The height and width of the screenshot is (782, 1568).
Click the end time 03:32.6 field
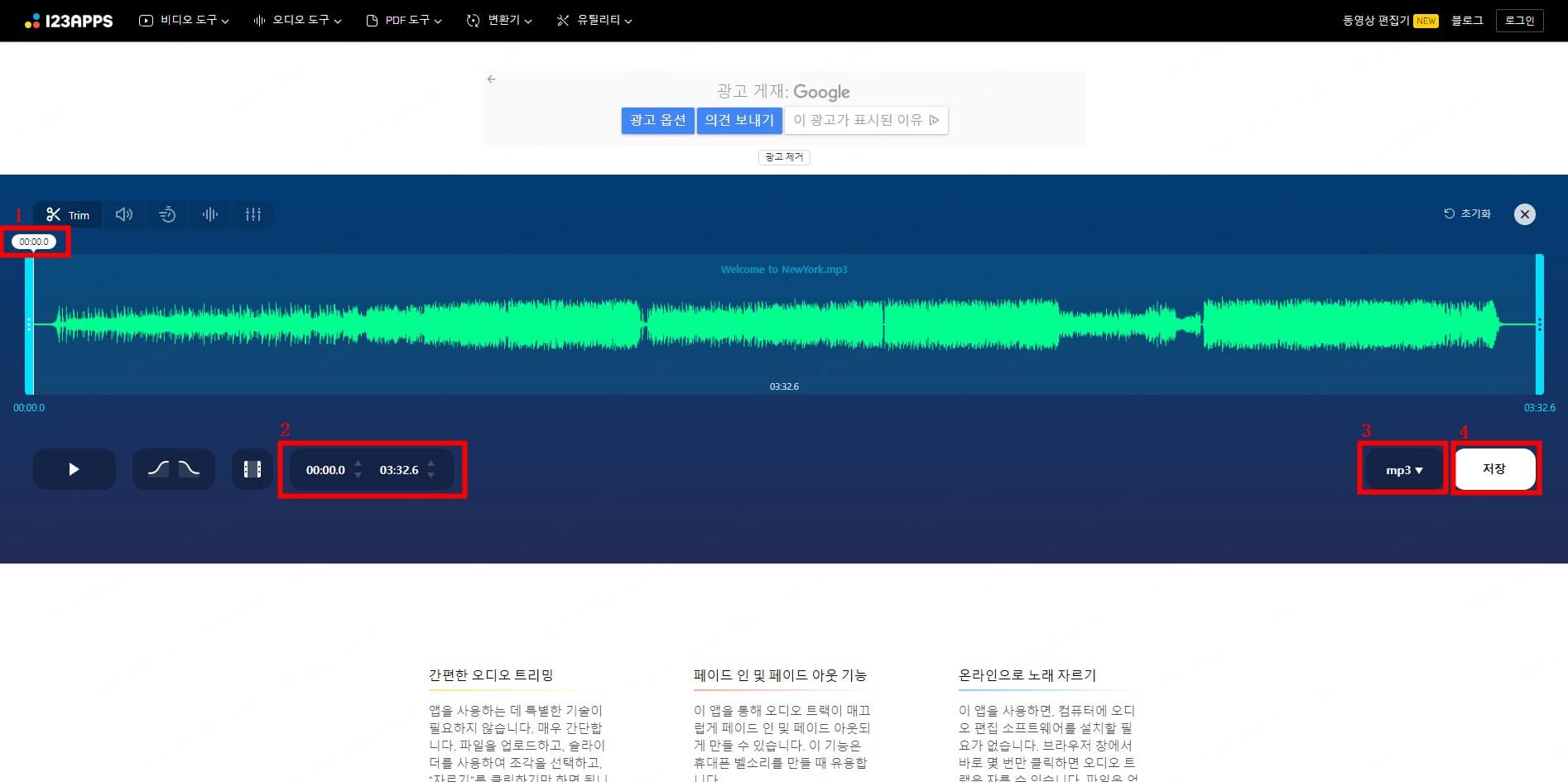pos(399,470)
